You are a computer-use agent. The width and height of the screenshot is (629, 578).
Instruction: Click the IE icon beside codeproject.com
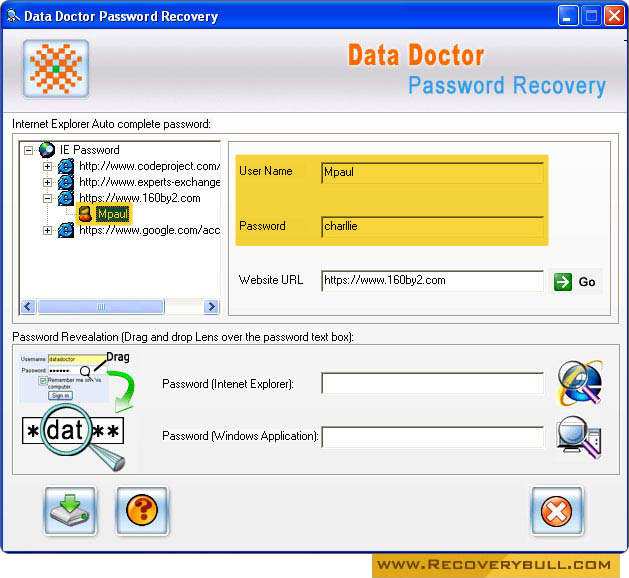66,166
